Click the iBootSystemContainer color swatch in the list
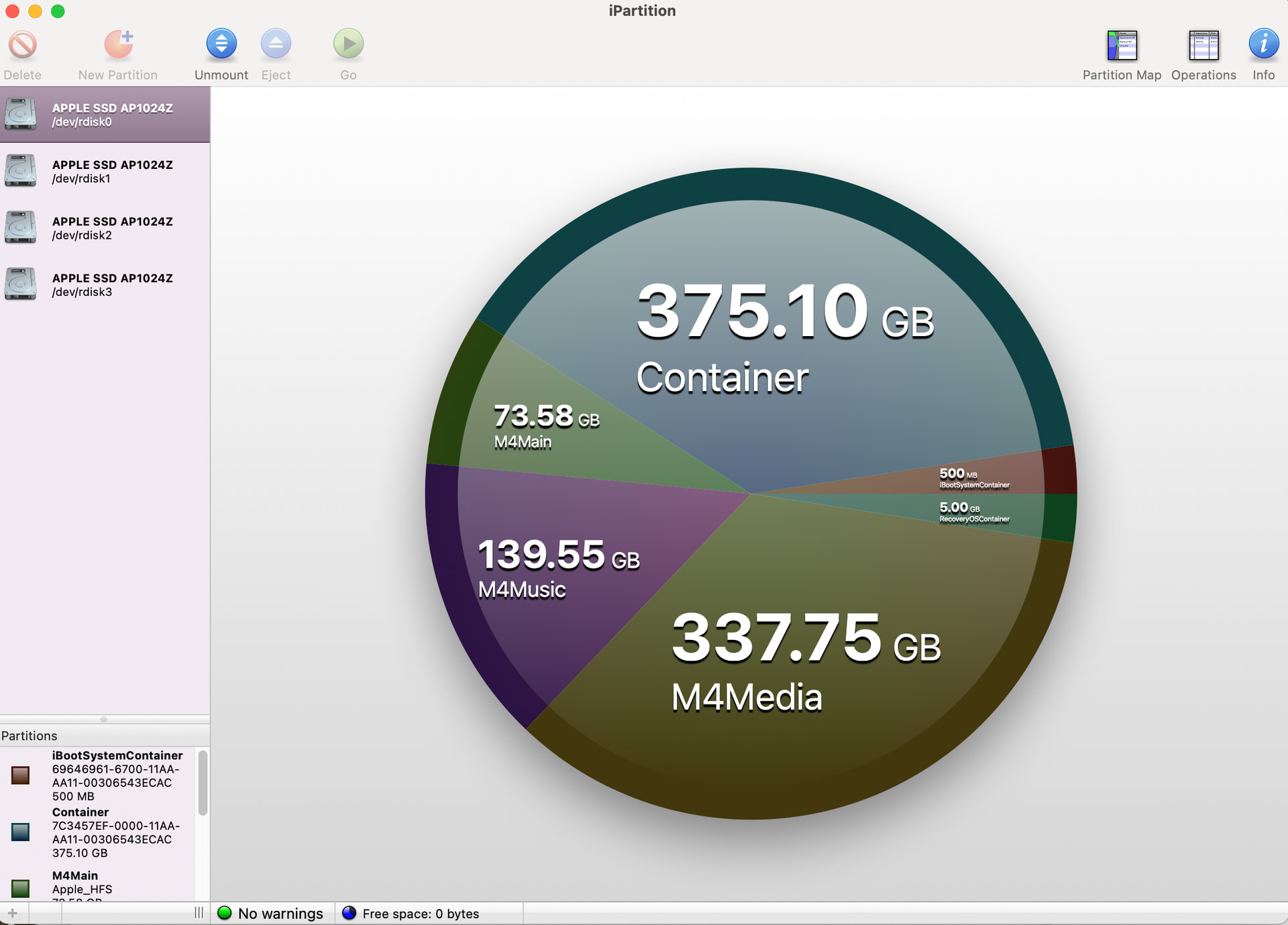Screen dimensions: 1288x925 (x=21, y=775)
